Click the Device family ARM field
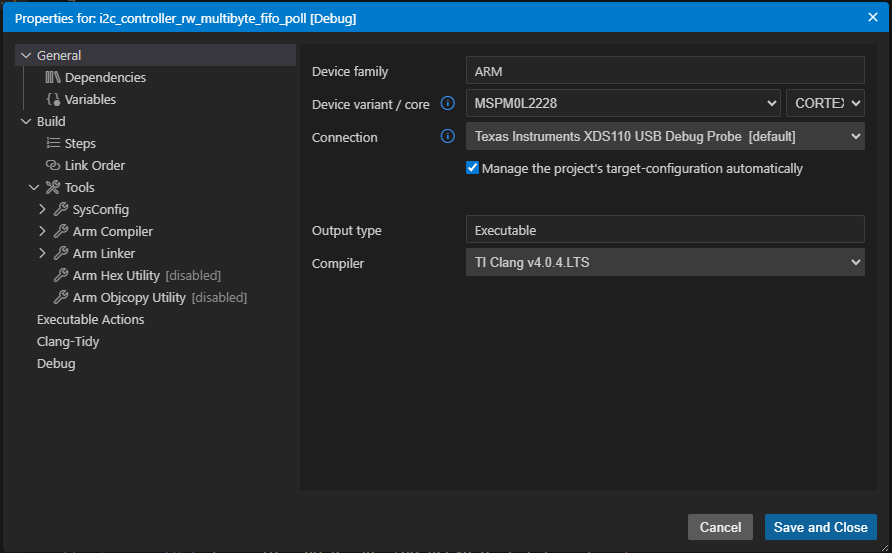Screen dimensions: 892x553 pos(665,71)
